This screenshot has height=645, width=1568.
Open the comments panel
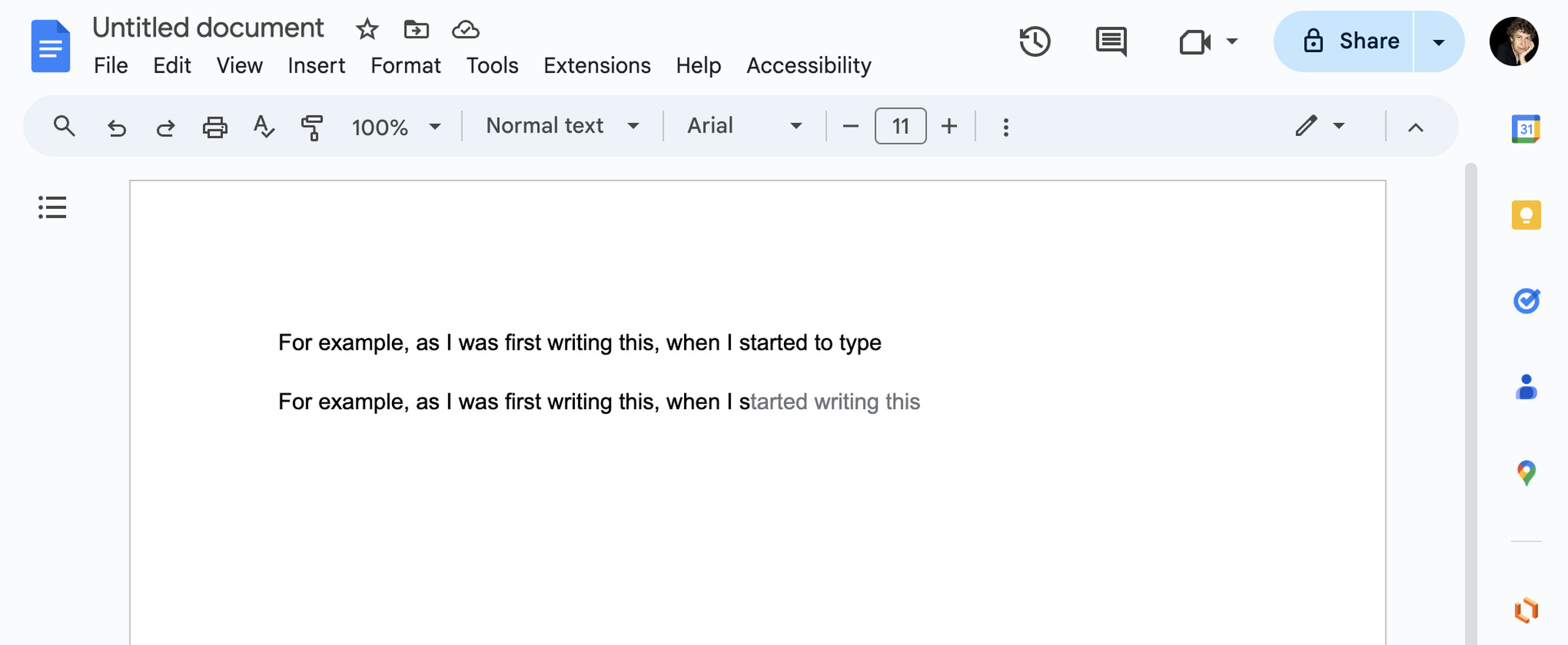pyautogui.click(x=1109, y=41)
